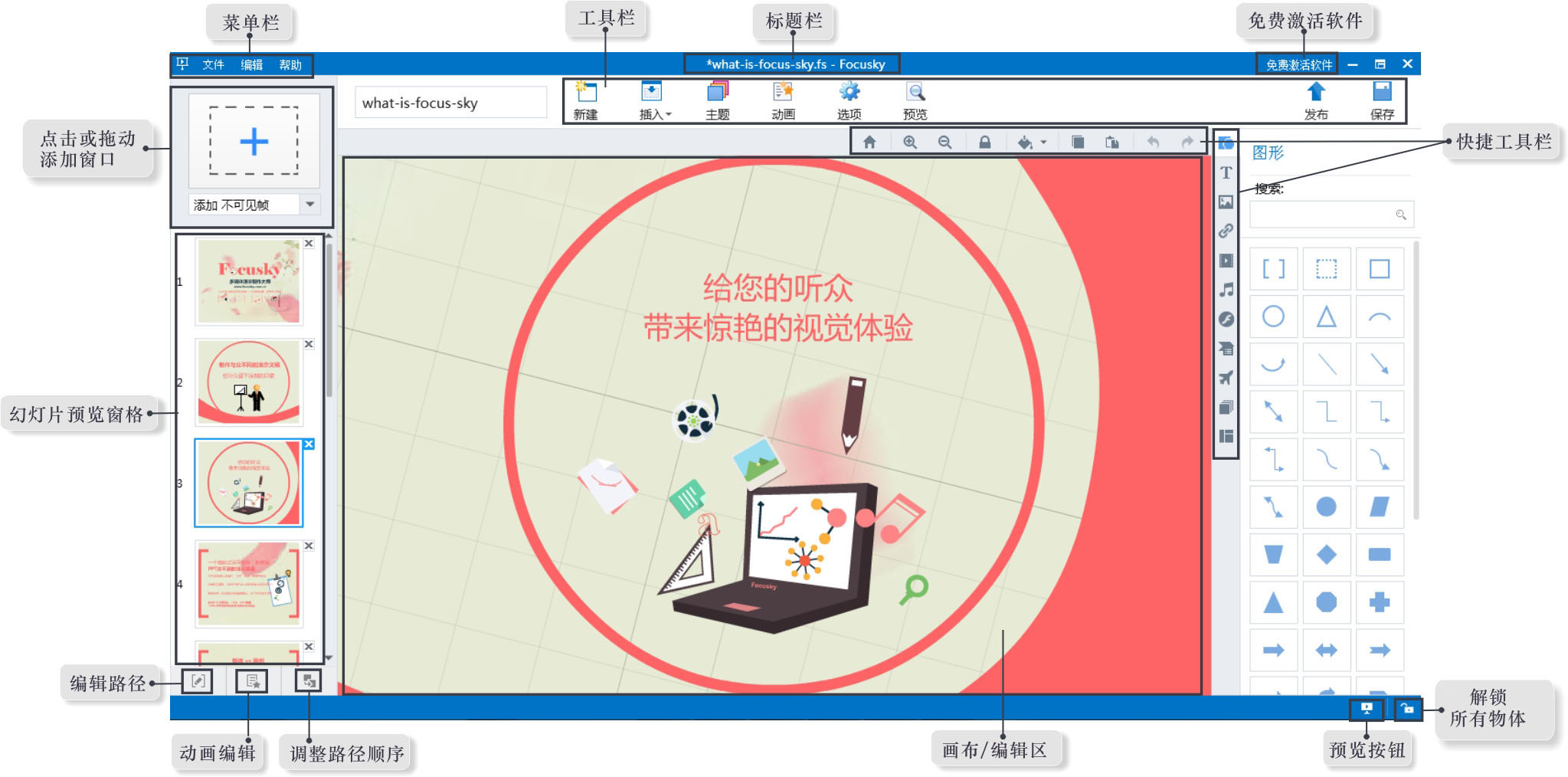Expand the fill color dropdown arrow
This screenshot has width=1568, height=777.
1043,143
